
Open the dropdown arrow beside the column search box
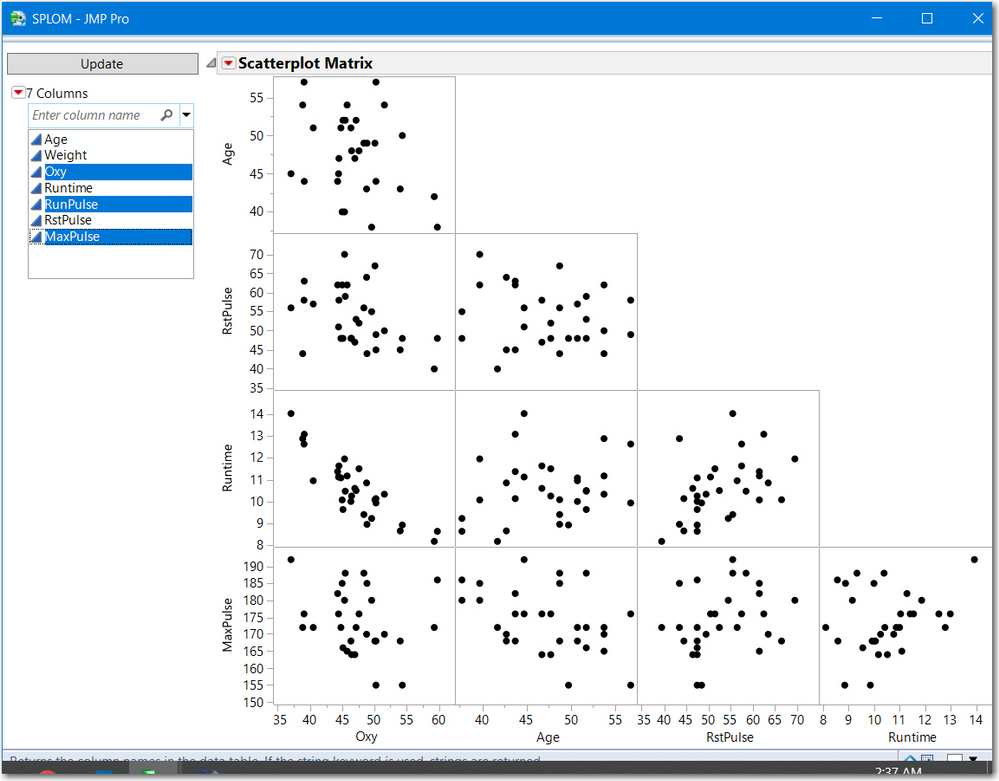click(x=185, y=114)
